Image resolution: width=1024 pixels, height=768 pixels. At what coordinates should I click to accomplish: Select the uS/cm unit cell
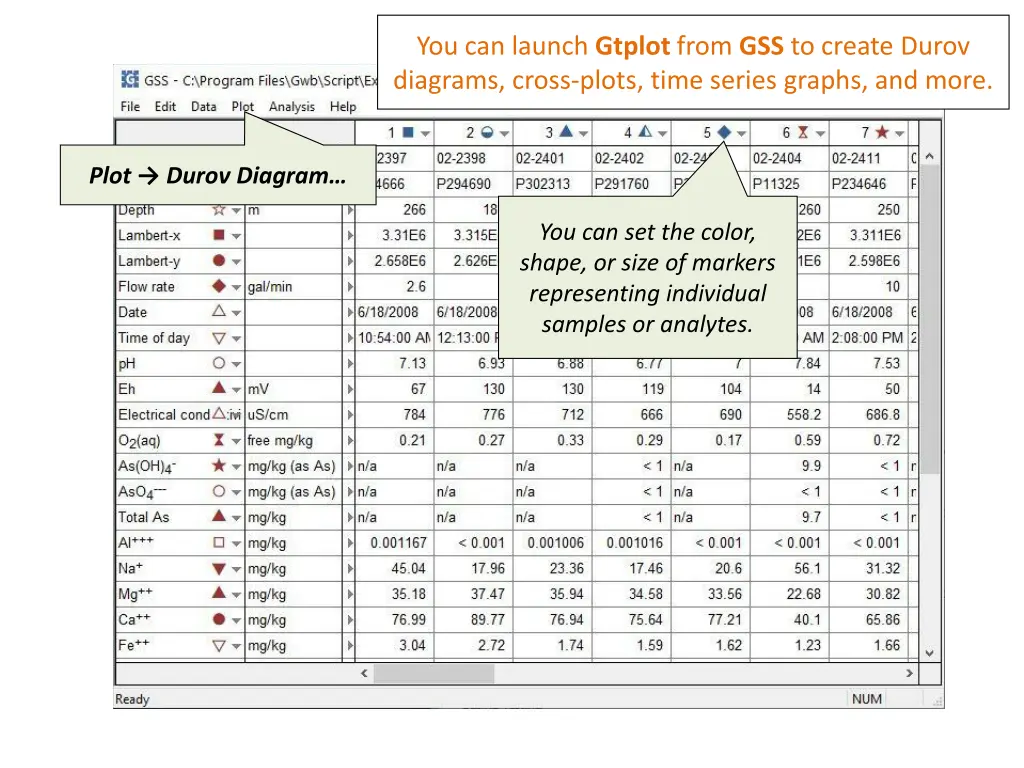pos(293,415)
